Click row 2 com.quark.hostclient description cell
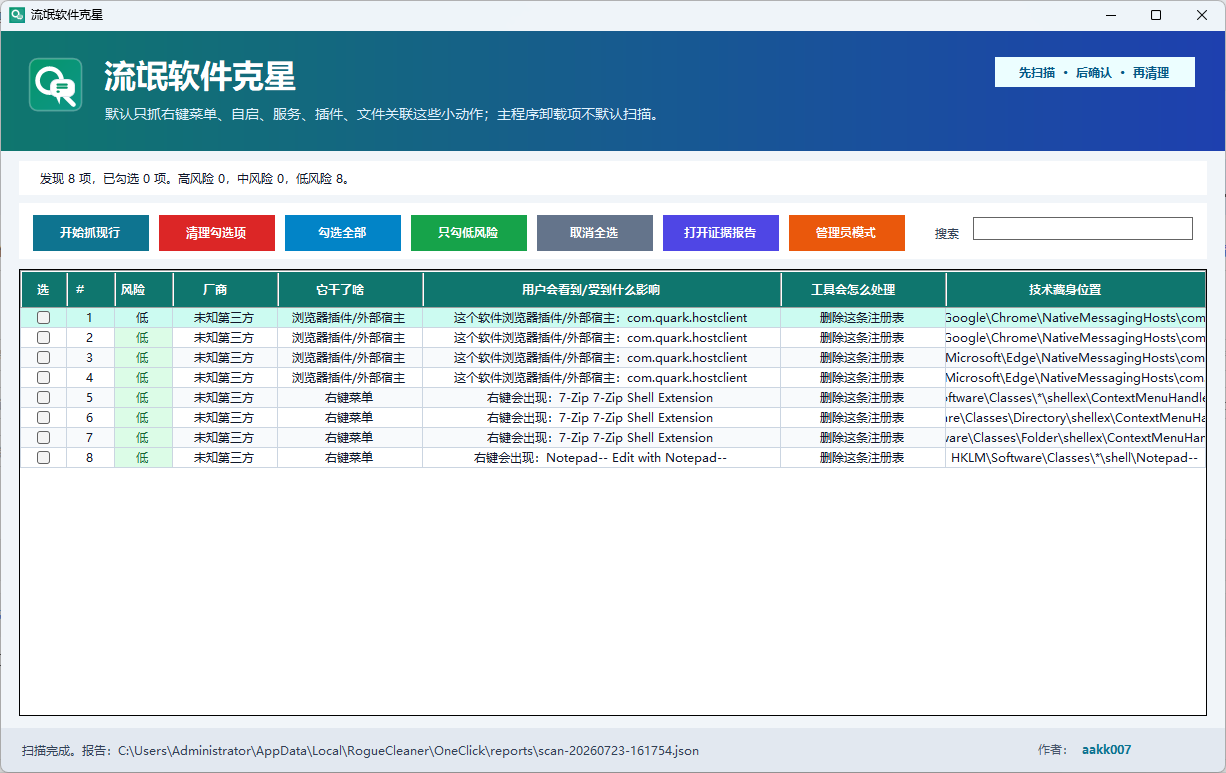Screen dimensions: 1226x773 click(x=601, y=338)
